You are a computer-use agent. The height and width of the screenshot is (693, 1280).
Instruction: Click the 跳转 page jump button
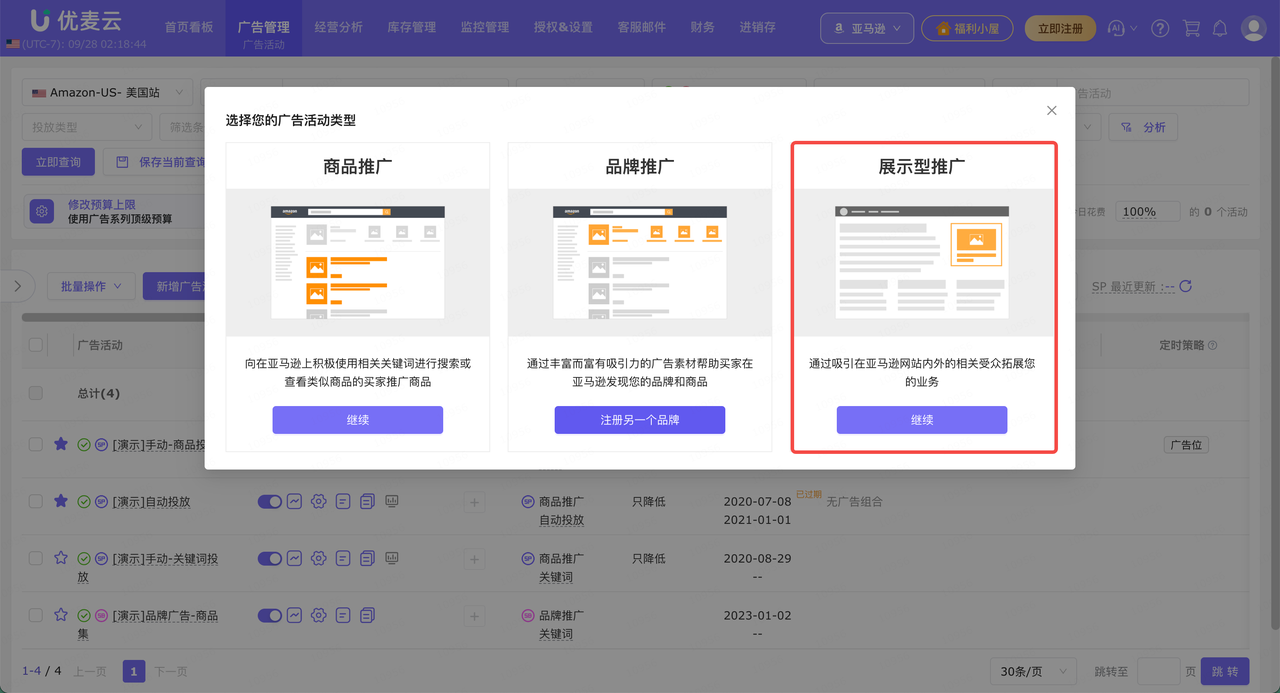tap(1225, 671)
